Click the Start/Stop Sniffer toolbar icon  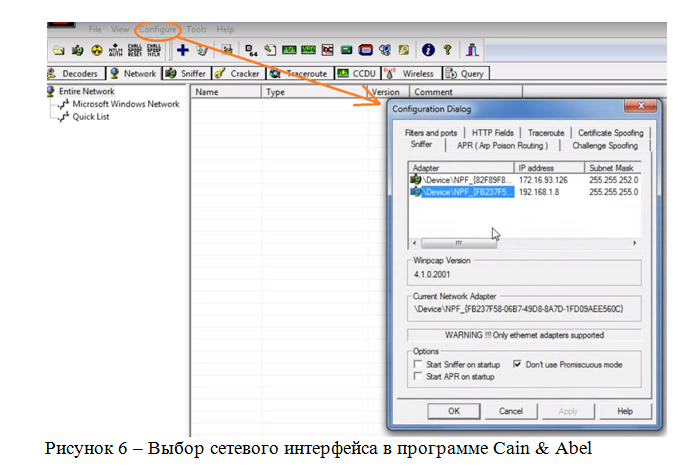(78, 50)
